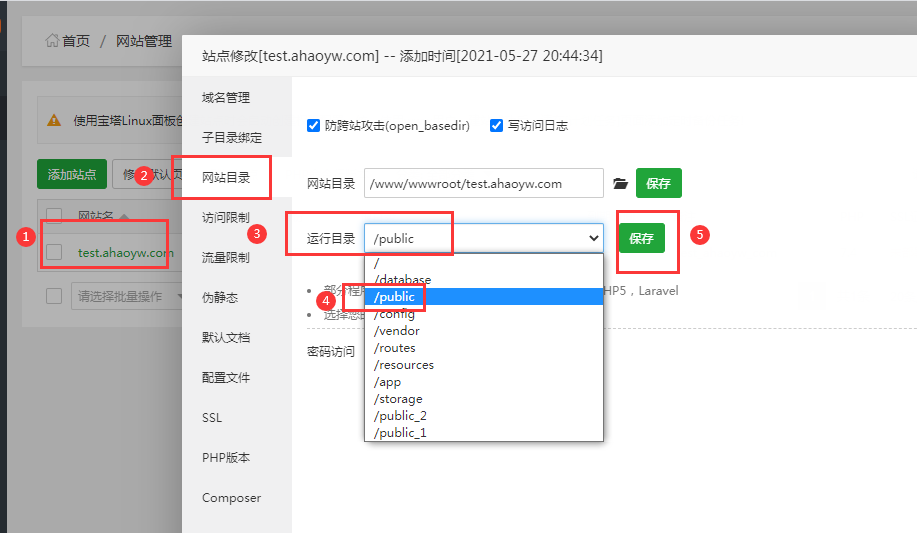The image size is (917, 533).
Task: Click 保存 next to website directory path
Action: 658,184
